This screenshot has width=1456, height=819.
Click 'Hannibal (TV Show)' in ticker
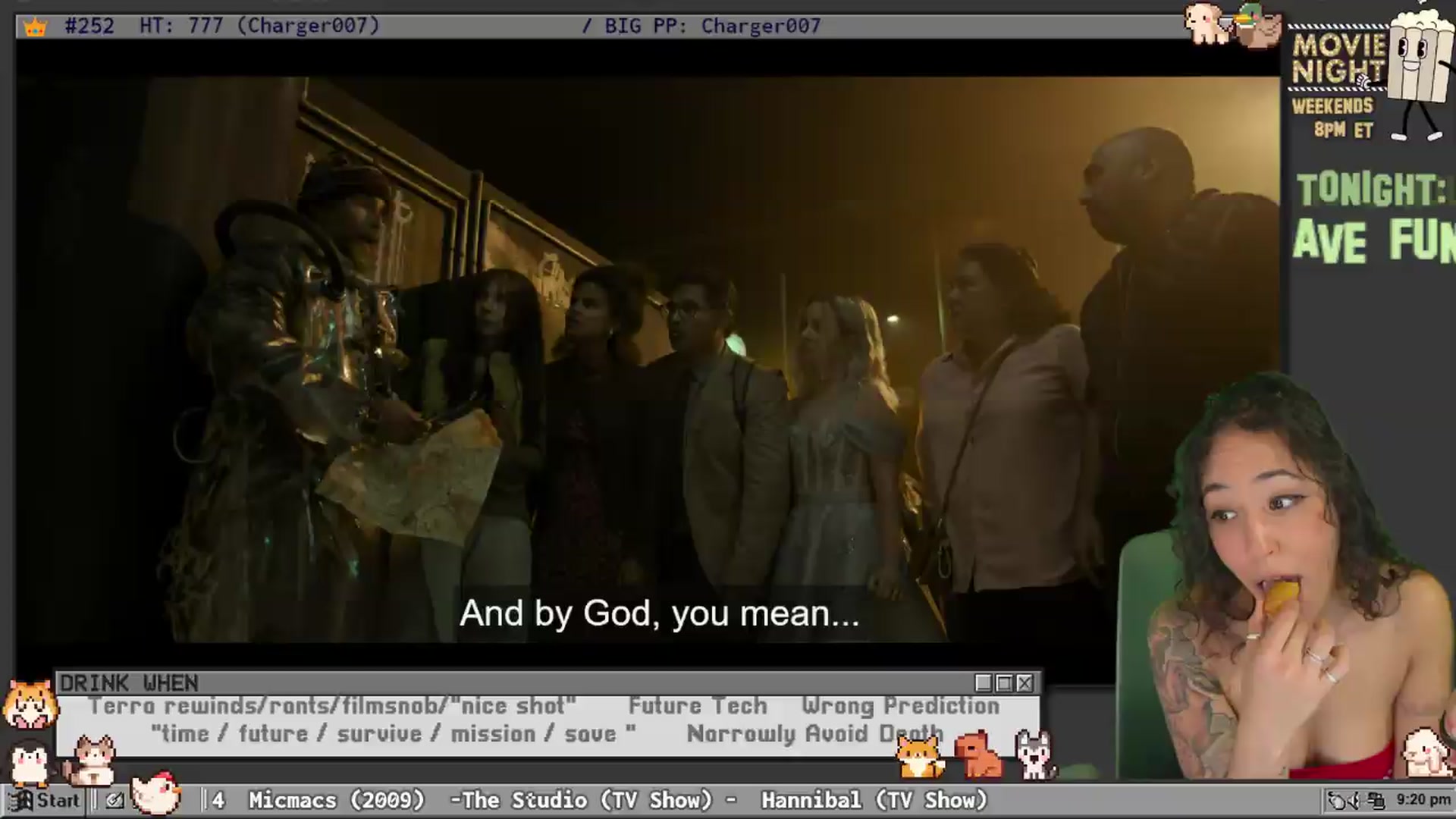pos(874,800)
